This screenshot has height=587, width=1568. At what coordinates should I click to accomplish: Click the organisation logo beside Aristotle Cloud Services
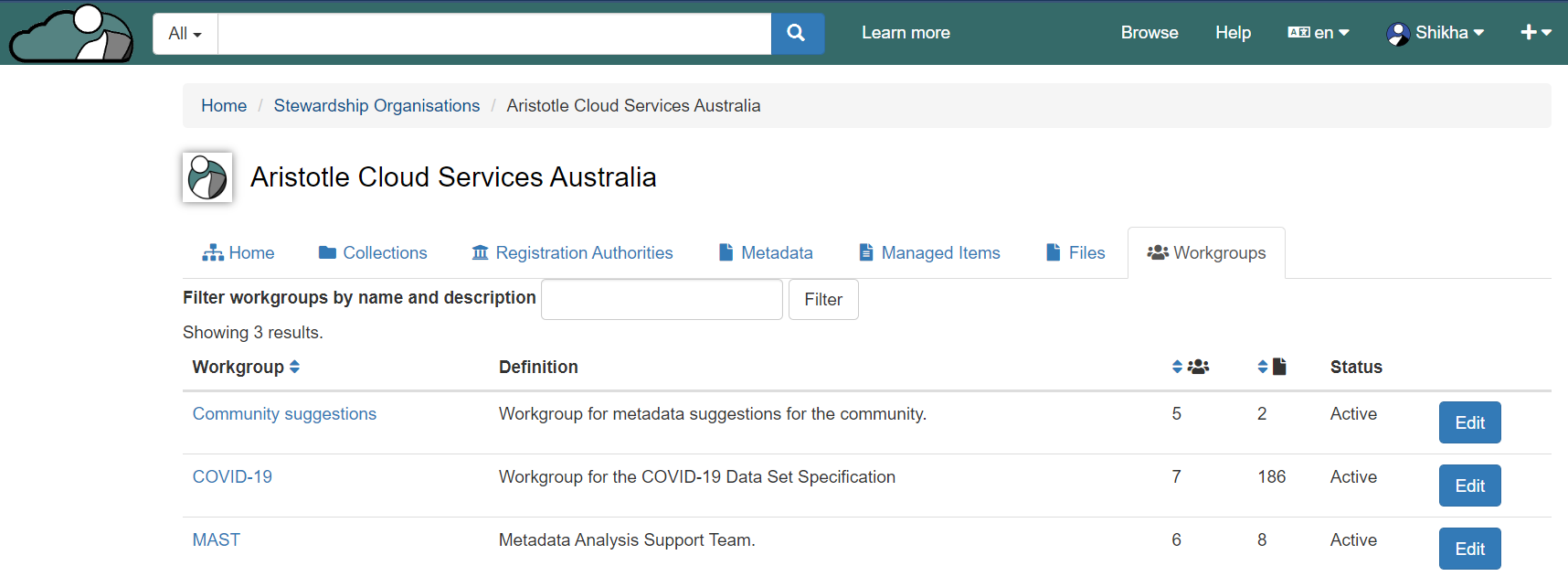207,177
